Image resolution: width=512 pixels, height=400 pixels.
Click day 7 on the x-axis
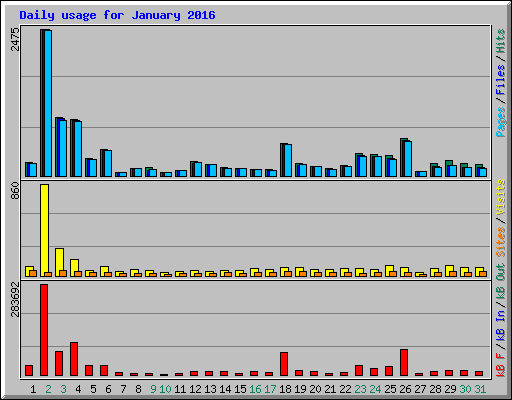123,389
